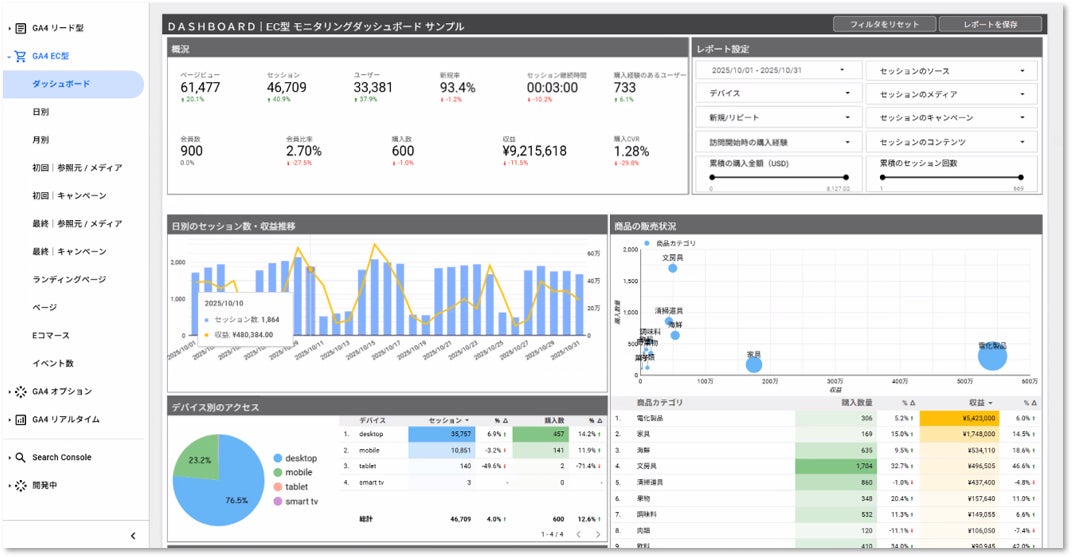Collapse the sidebar with the chevron arrow

(133, 536)
